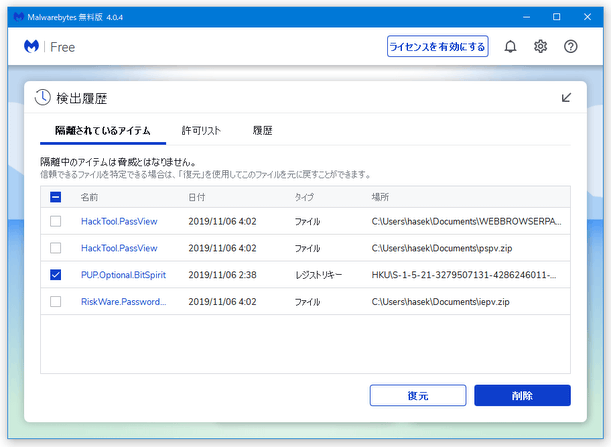Viewport: 611px width, 447px height.
Task: Click the path C:\Users\hasek\Documents\pspv.zip
Action: click(x=442, y=248)
